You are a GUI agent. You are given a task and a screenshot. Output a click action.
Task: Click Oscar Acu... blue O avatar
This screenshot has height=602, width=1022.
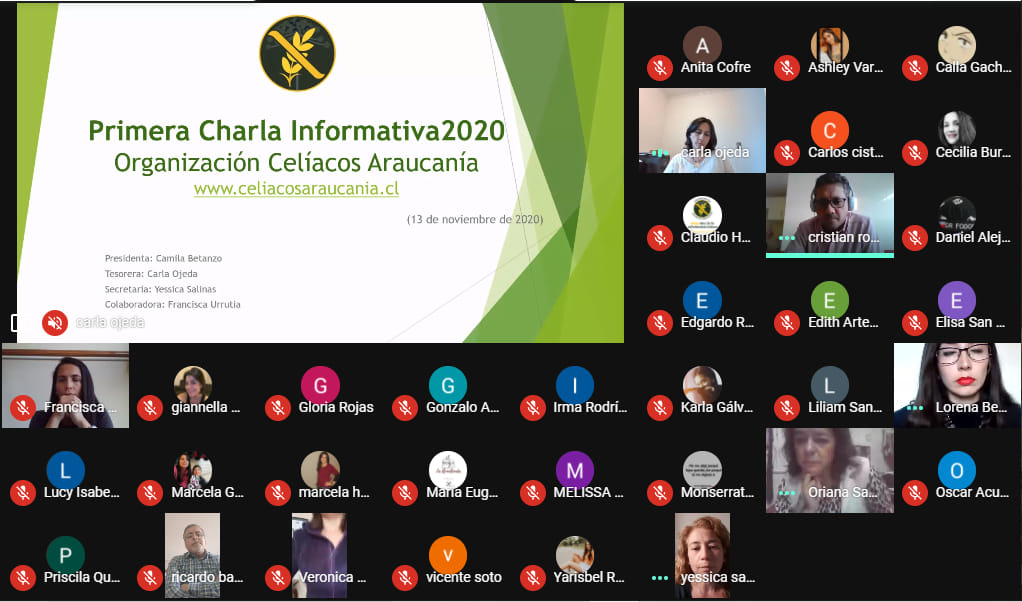tap(956, 470)
